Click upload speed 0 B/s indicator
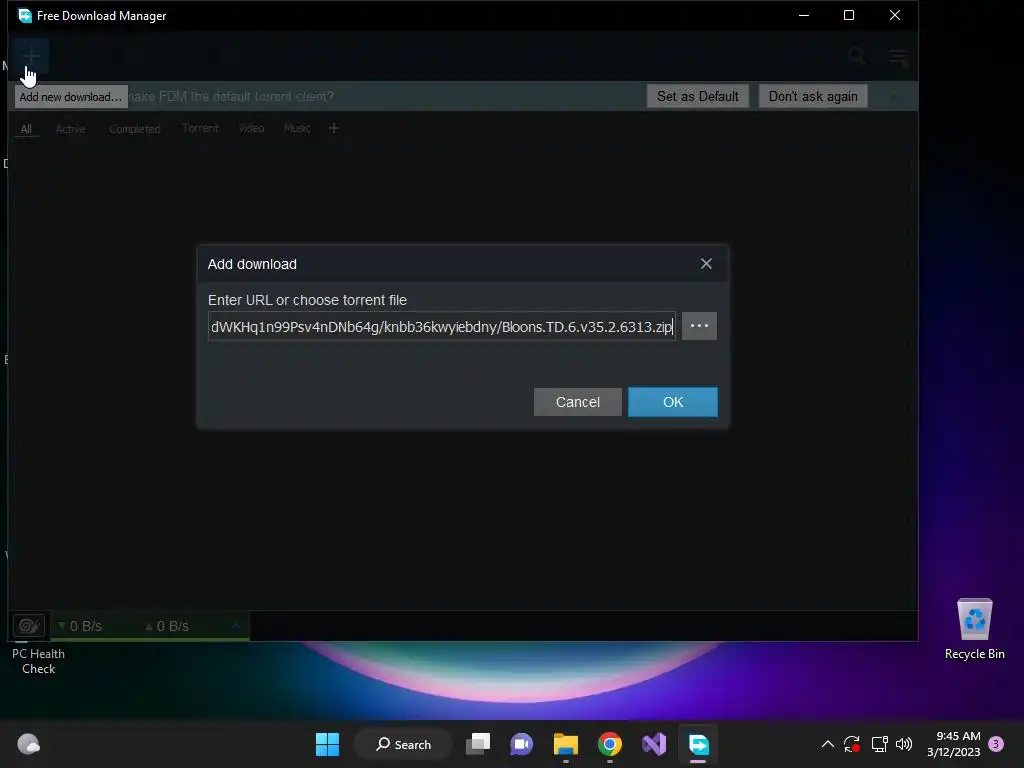The height and width of the screenshot is (768, 1024). (167, 626)
